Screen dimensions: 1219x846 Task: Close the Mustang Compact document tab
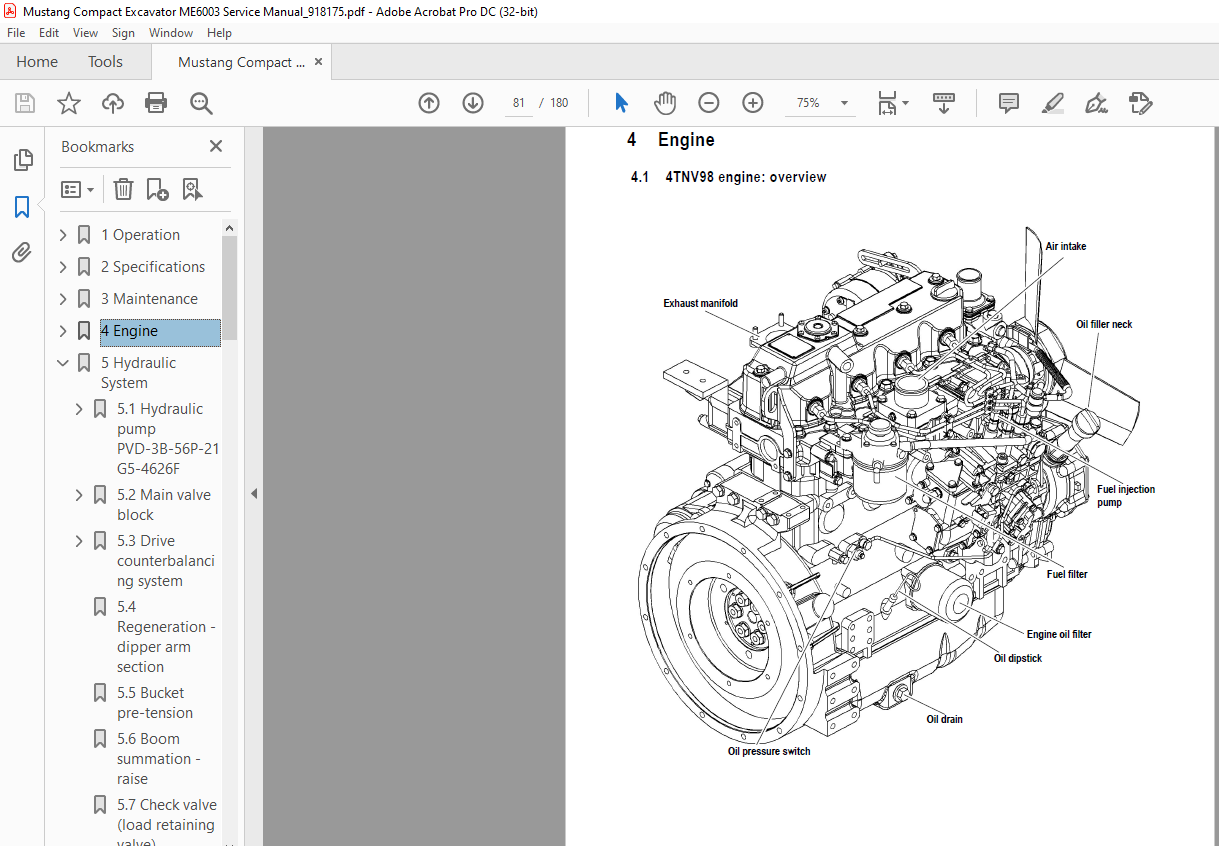(x=318, y=61)
